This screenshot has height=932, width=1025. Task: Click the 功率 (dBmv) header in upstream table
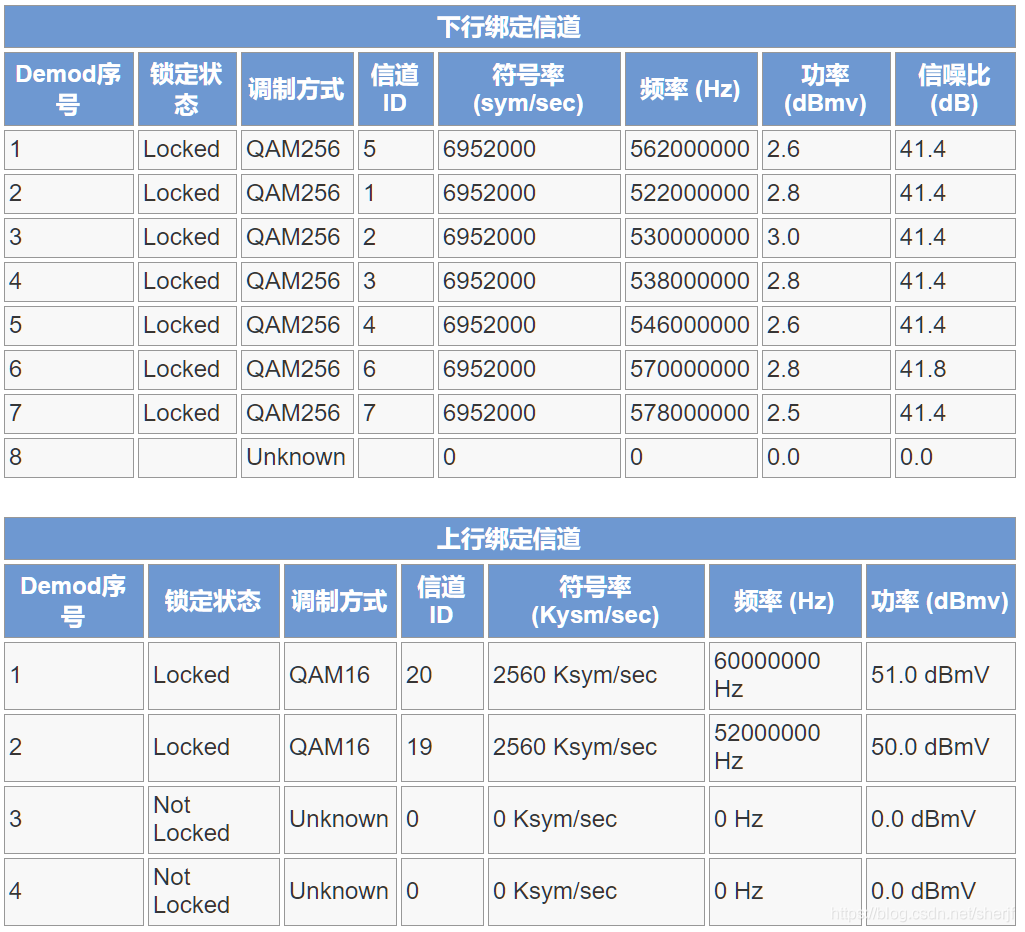coord(939,601)
